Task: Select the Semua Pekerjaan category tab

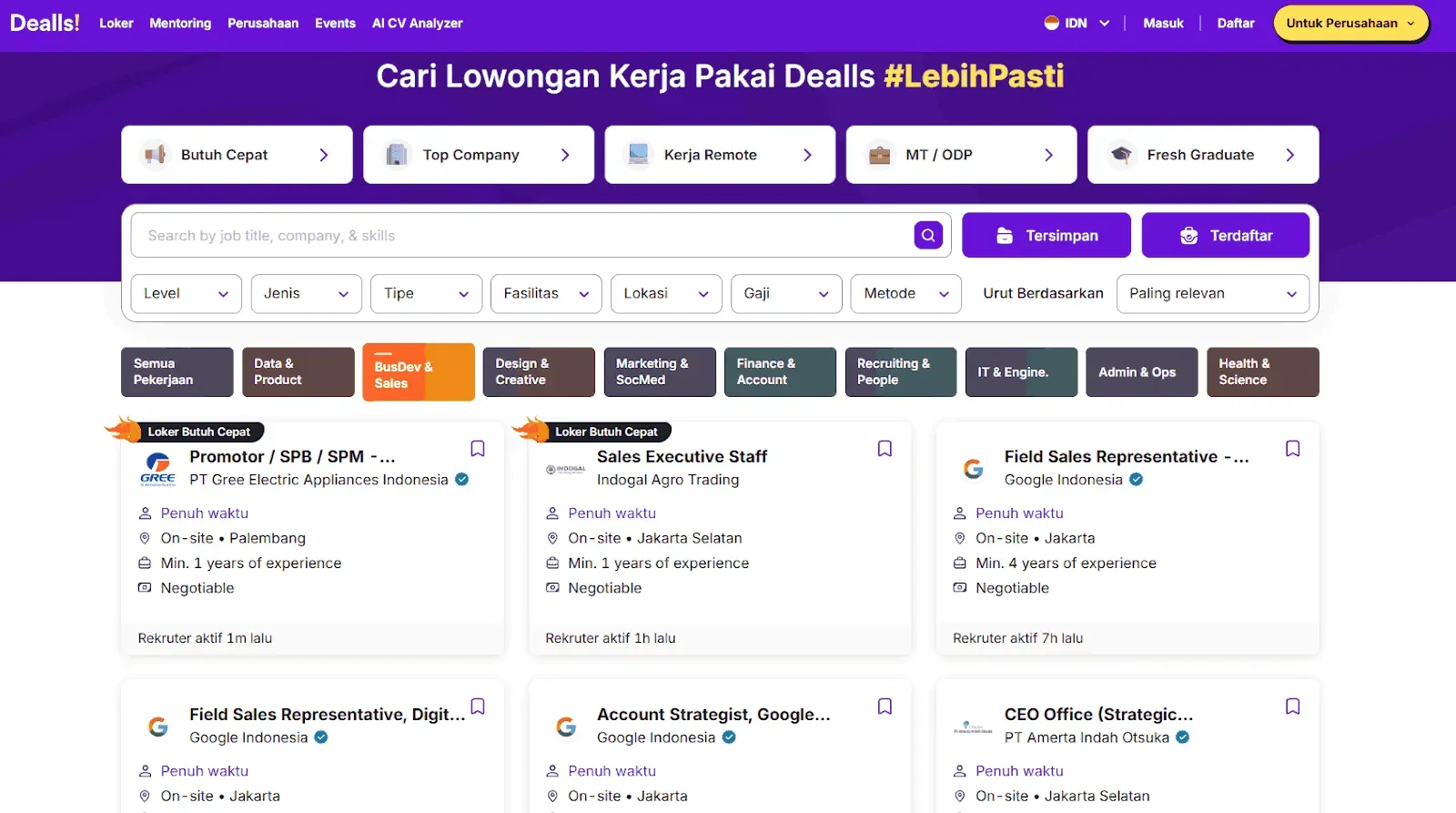Action: click(x=177, y=371)
